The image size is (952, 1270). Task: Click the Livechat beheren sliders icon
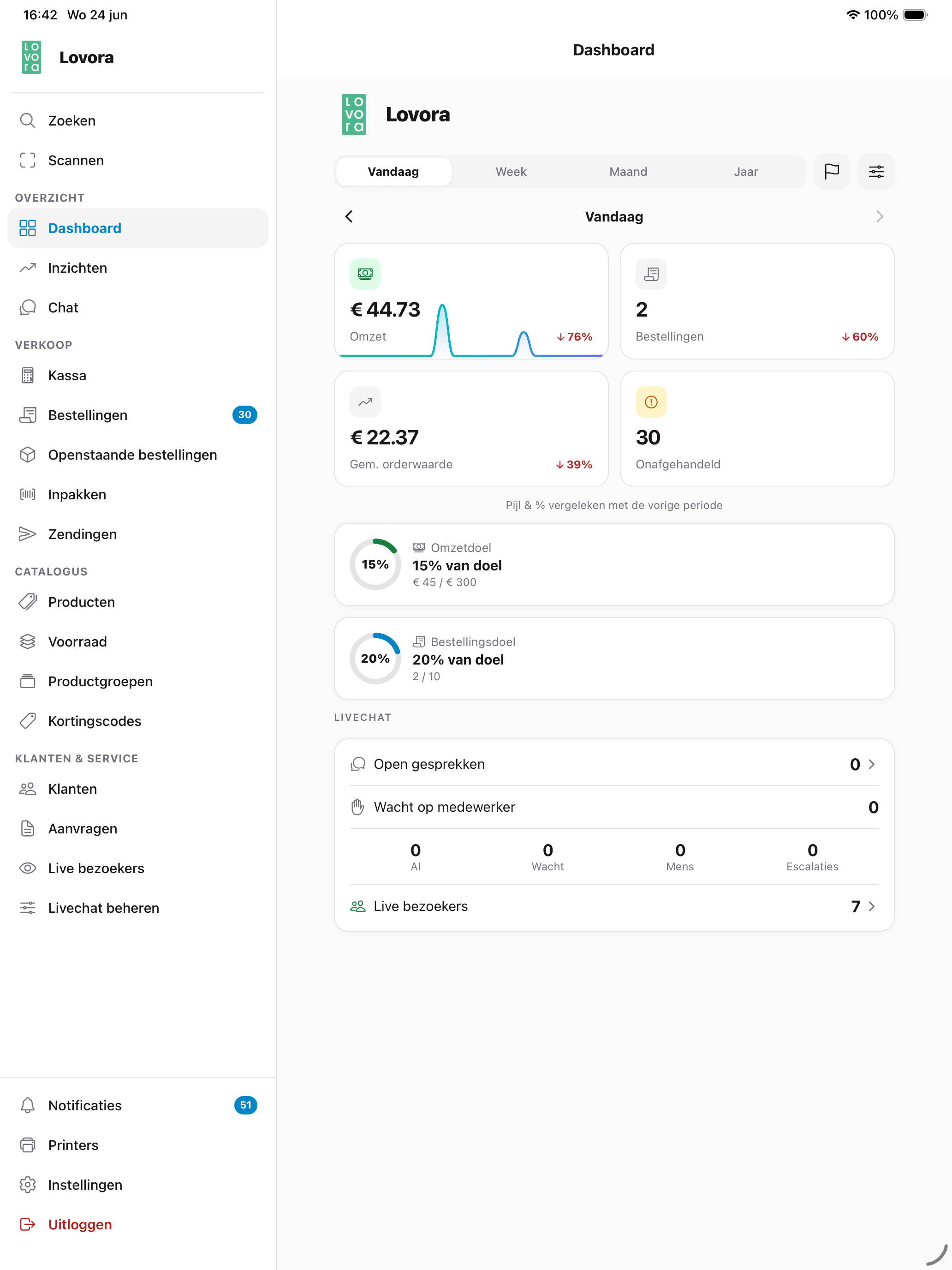click(28, 908)
